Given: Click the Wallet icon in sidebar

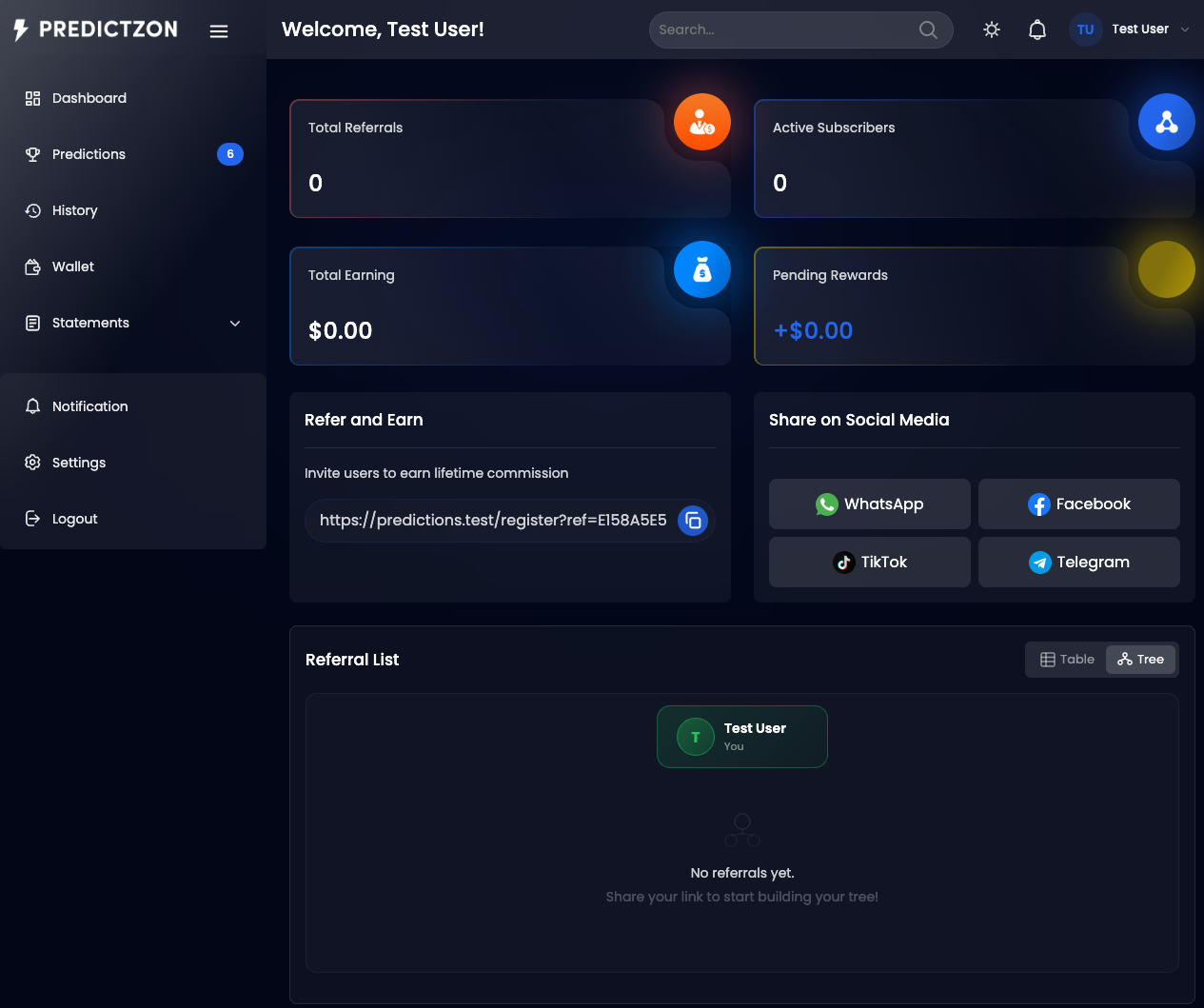Looking at the screenshot, I should [32, 267].
